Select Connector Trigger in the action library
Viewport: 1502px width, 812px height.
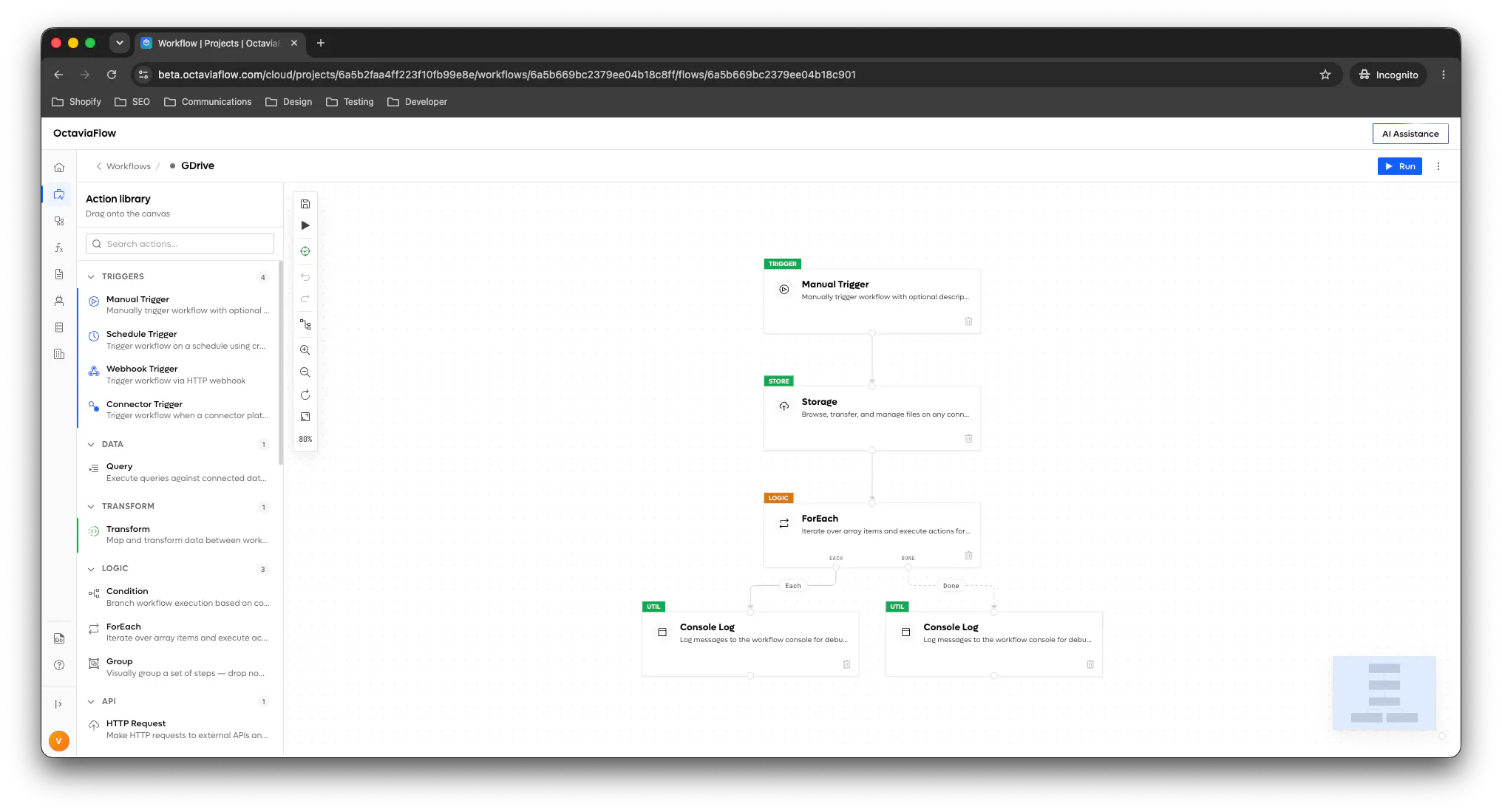pos(180,410)
